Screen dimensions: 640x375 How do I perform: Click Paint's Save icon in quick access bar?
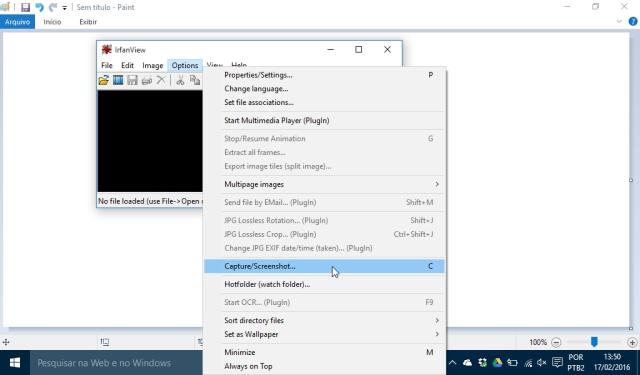(25, 7)
